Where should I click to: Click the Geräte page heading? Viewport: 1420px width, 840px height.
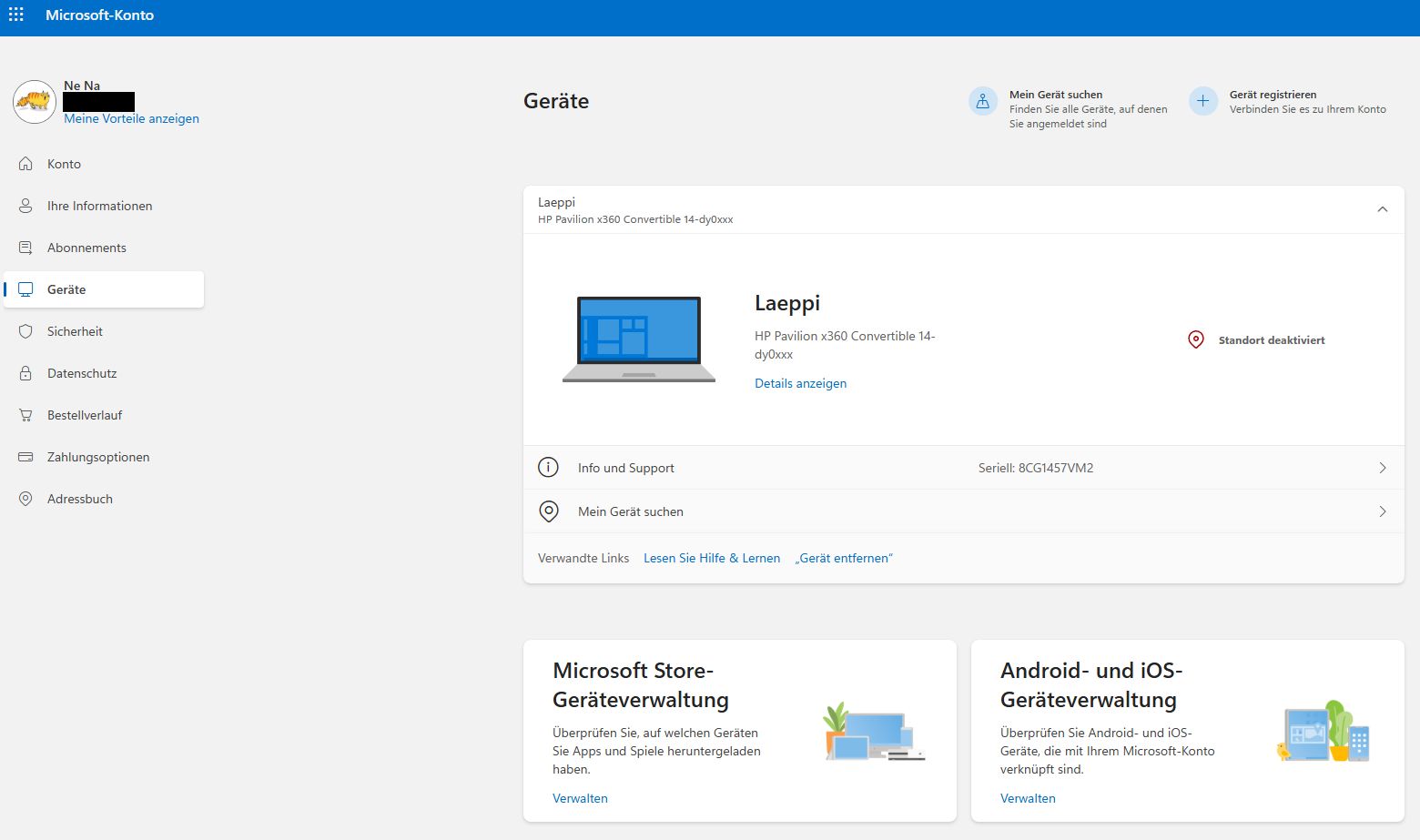(556, 101)
